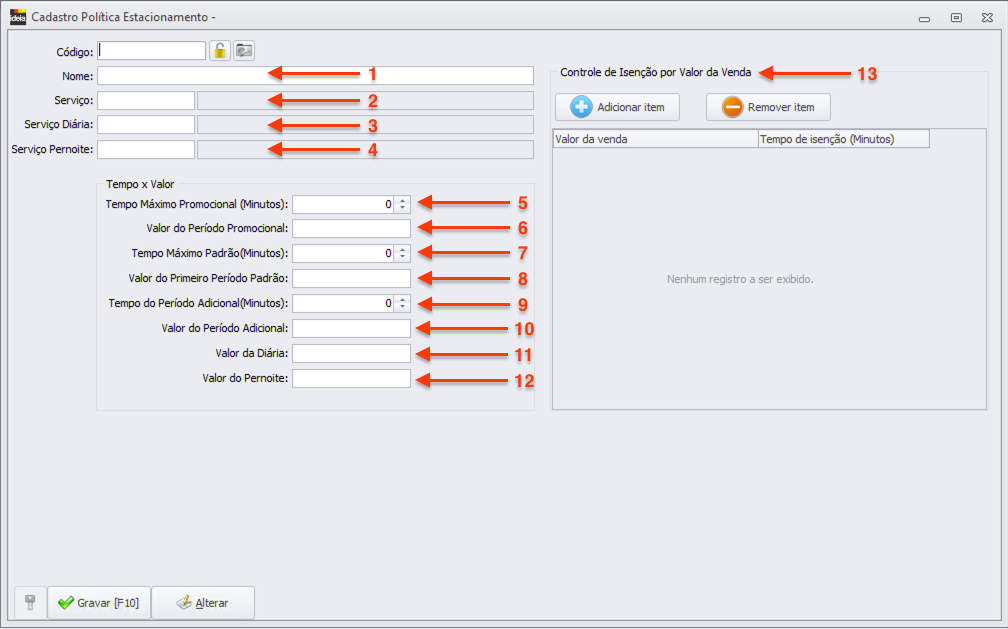Click the folder search icon beside Código
Screen dimensions: 1008x629
coord(244,50)
